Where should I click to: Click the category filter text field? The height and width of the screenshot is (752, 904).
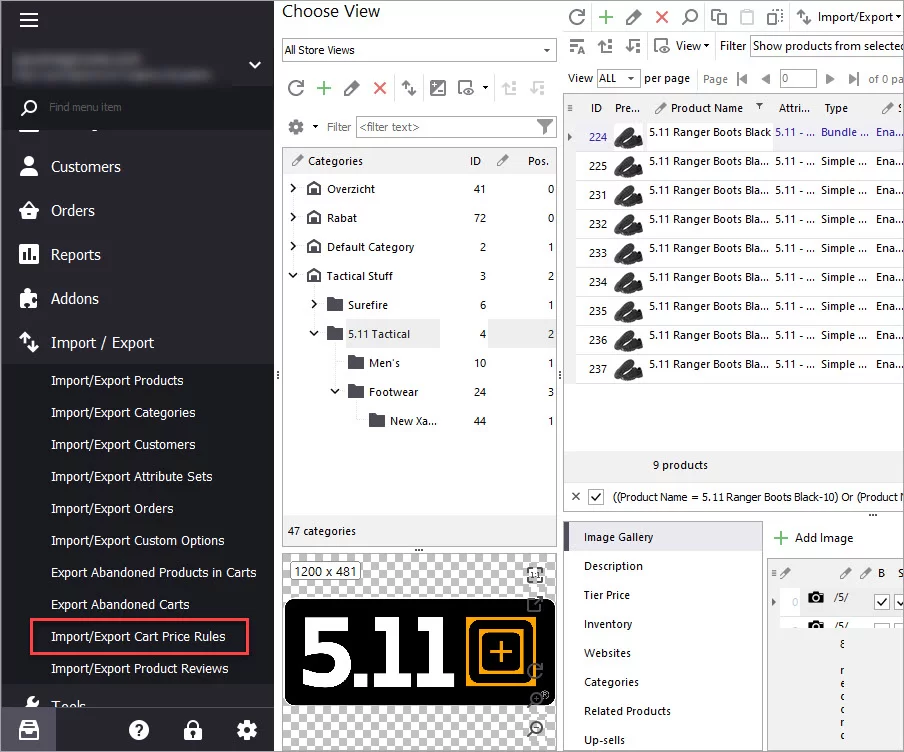(x=447, y=127)
